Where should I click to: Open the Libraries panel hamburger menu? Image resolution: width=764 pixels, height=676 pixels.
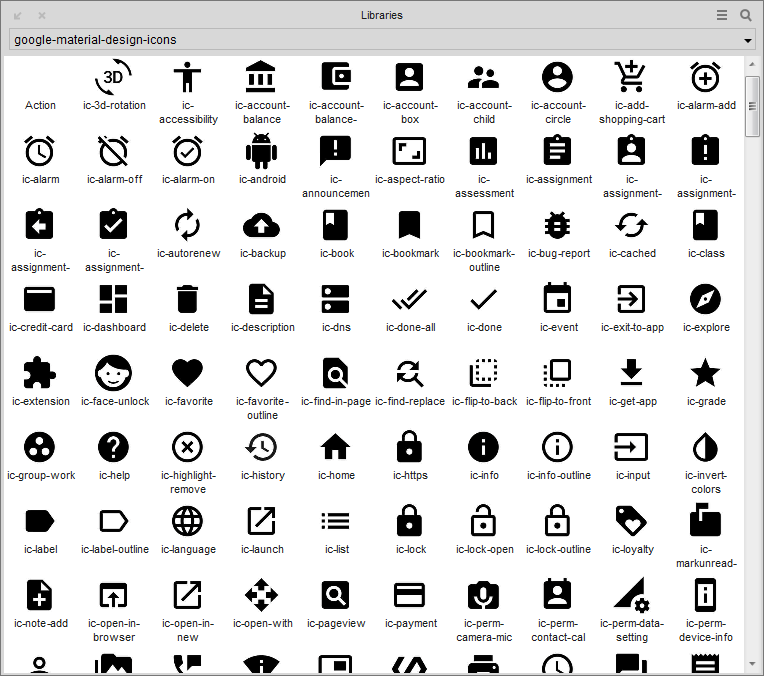coord(722,15)
